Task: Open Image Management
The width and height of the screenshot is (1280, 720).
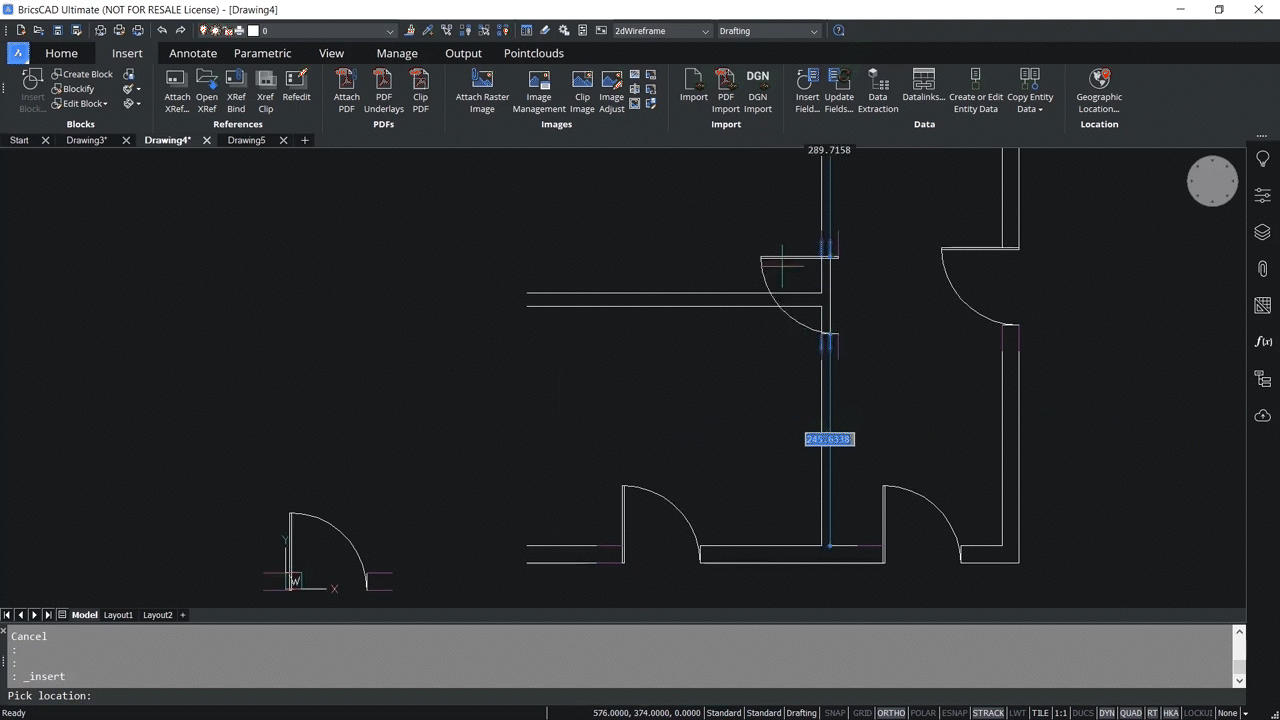Action: point(539,91)
